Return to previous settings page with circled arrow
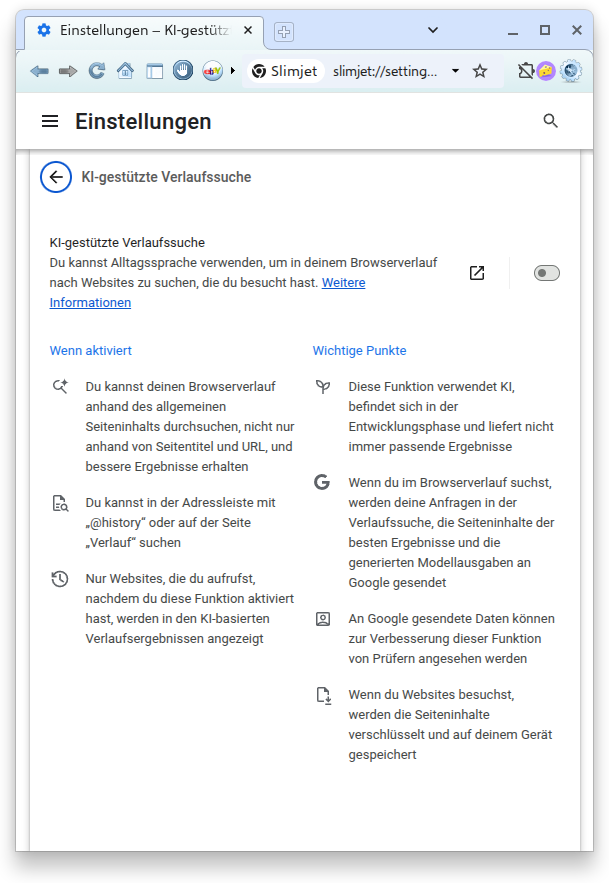This screenshot has height=883, width=609. (x=56, y=177)
